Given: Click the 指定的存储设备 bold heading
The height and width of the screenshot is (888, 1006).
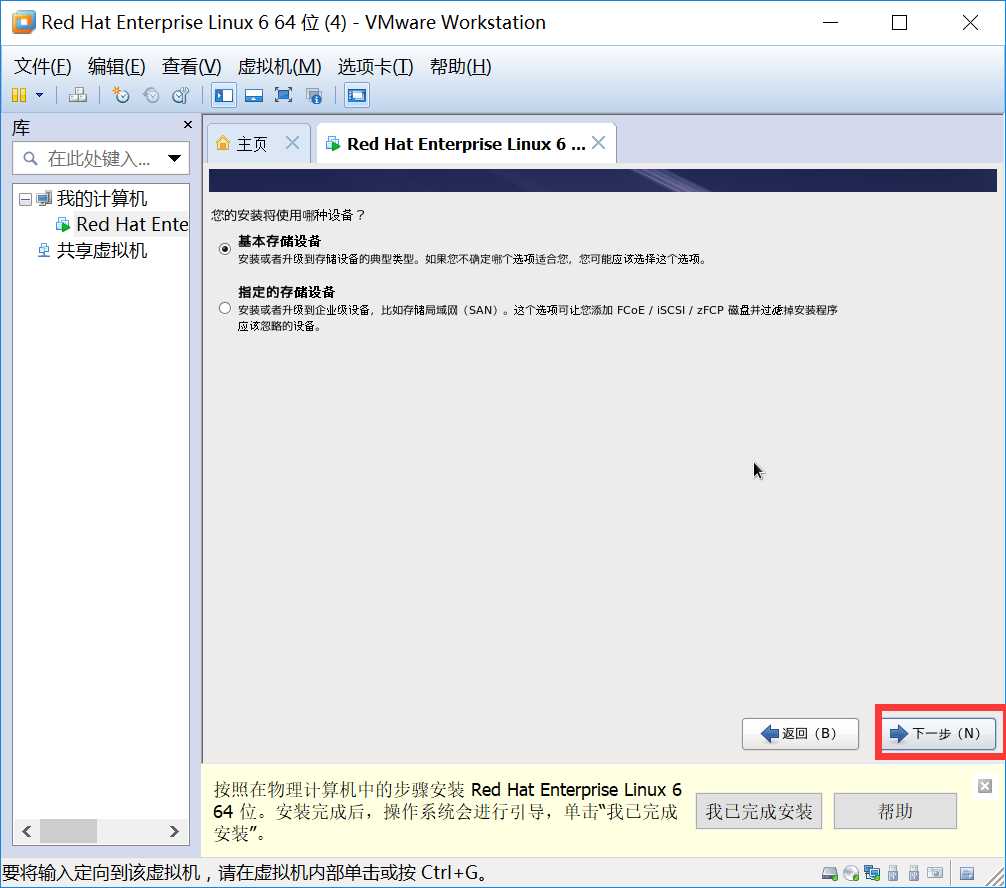Looking at the screenshot, I should (286, 292).
